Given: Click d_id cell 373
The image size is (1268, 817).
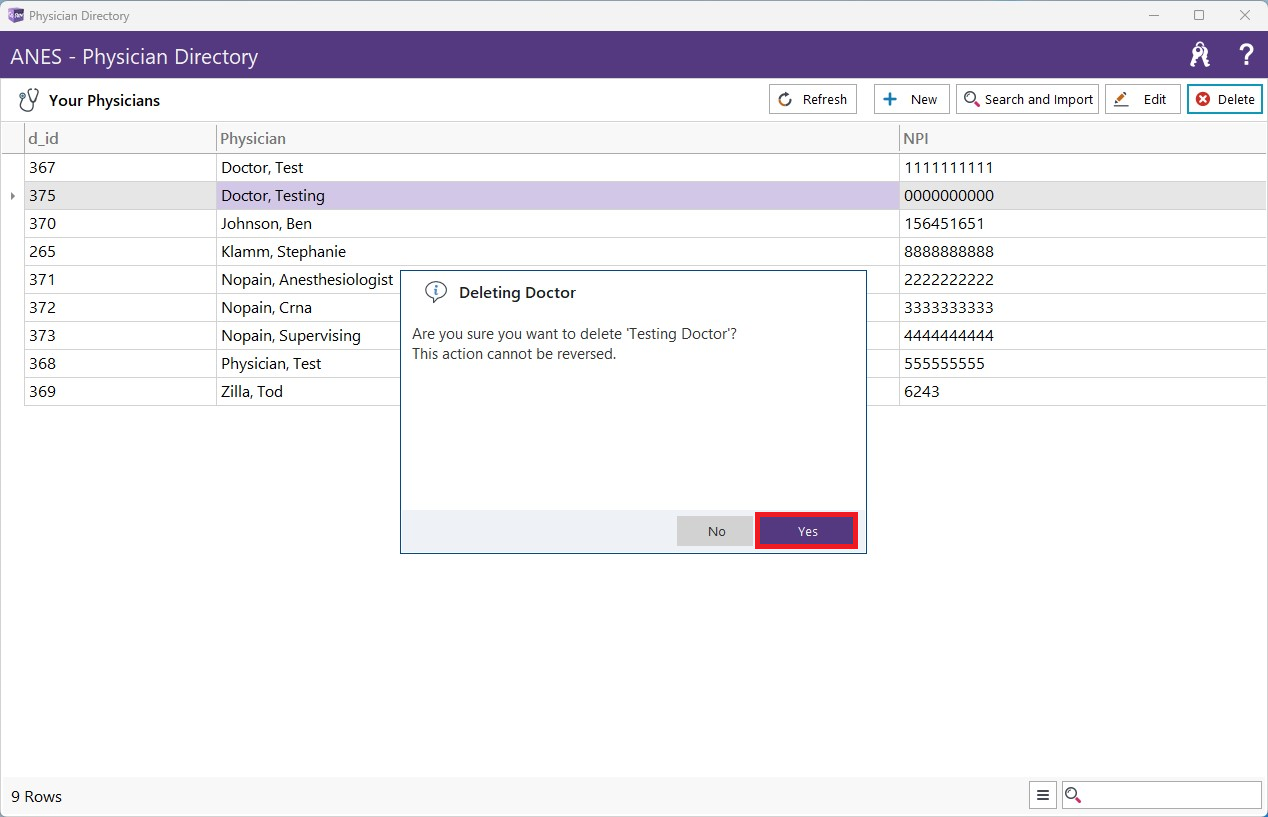Looking at the screenshot, I should [x=120, y=336].
